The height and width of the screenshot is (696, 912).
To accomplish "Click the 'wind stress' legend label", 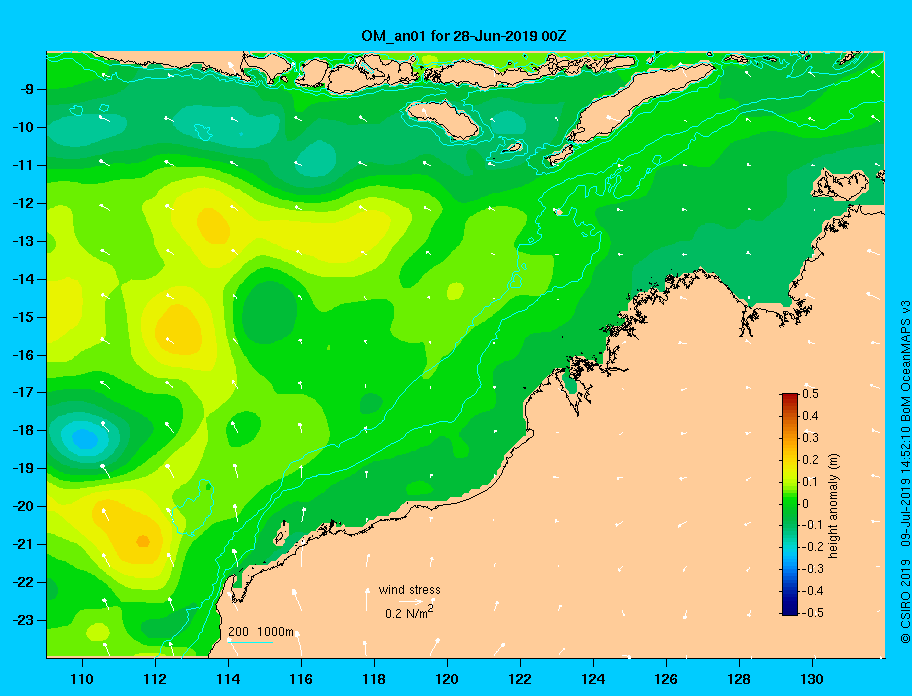I will click(x=409, y=590).
